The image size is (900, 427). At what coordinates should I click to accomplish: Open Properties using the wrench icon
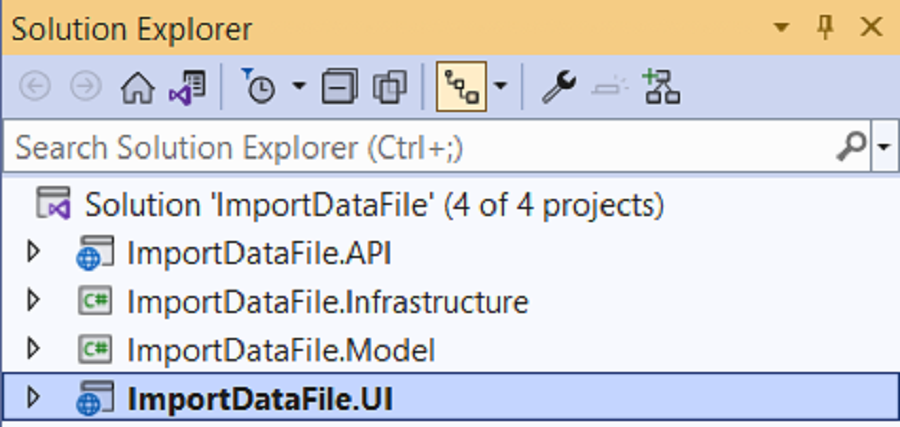(x=558, y=88)
